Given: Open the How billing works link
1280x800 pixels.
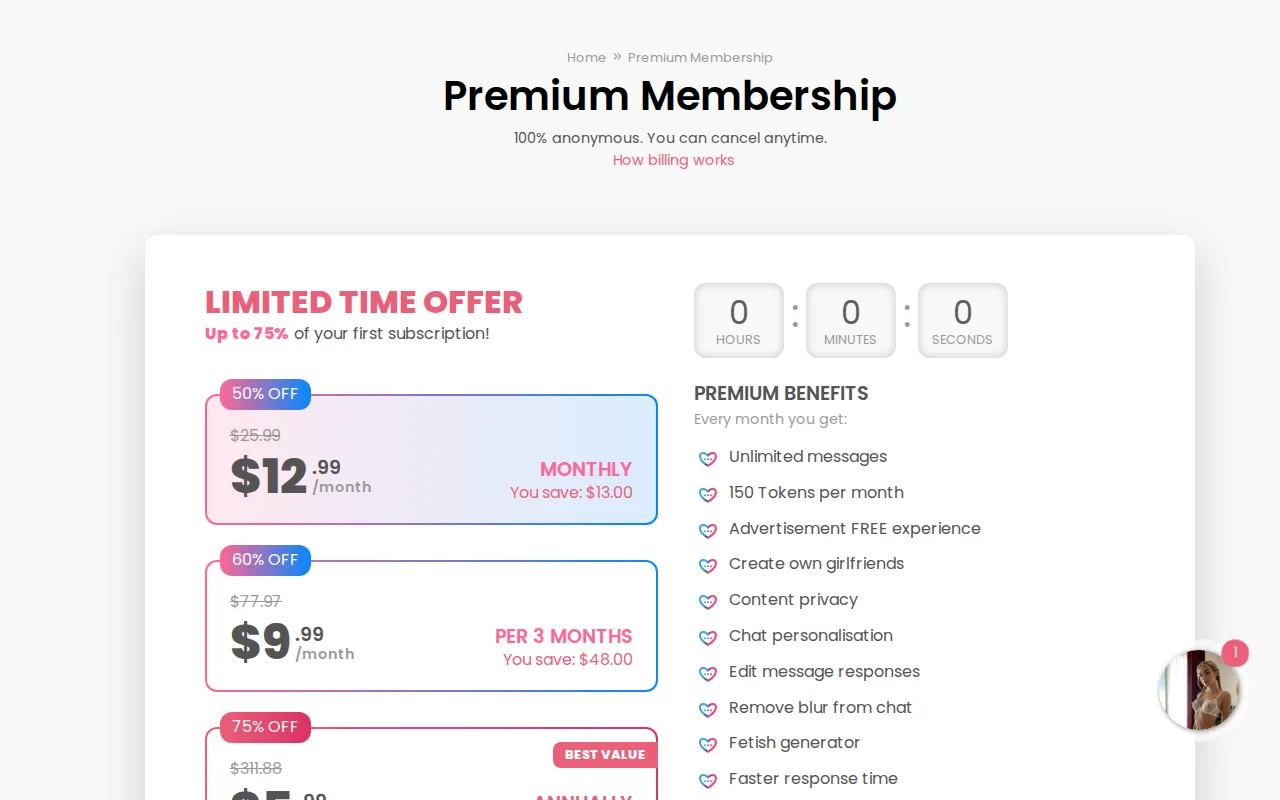Looking at the screenshot, I should click(673, 160).
